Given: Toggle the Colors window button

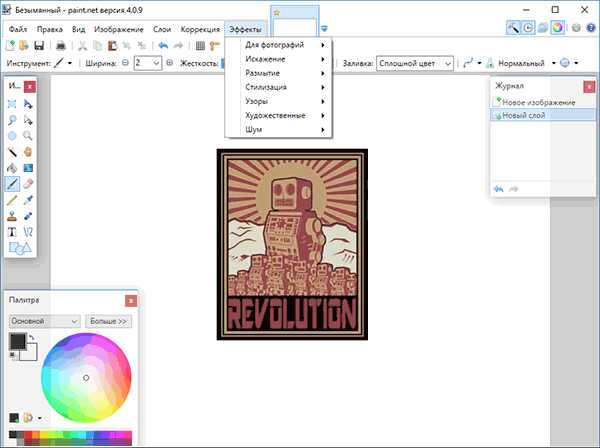Looking at the screenshot, I should (x=558, y=27).
